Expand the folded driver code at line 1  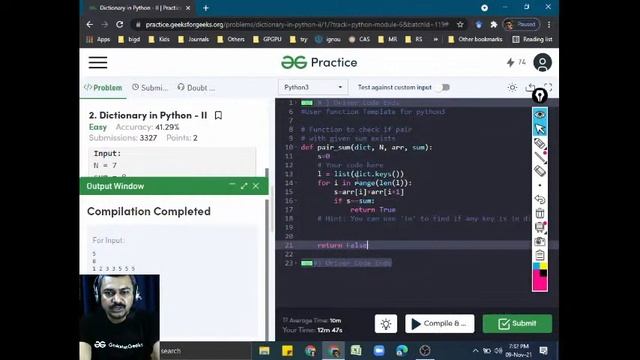coord(307,103)
